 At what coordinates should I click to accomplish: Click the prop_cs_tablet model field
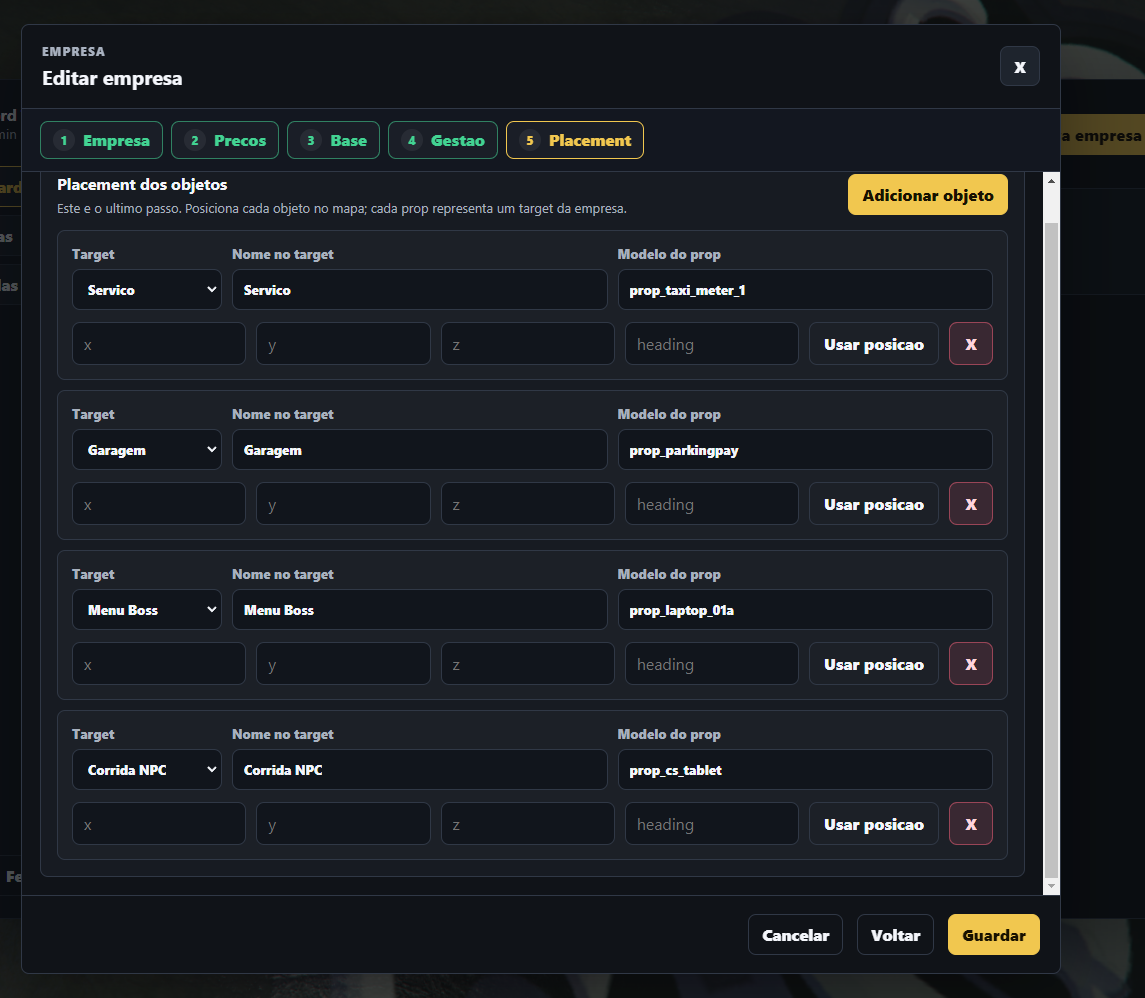pos(805,769)
